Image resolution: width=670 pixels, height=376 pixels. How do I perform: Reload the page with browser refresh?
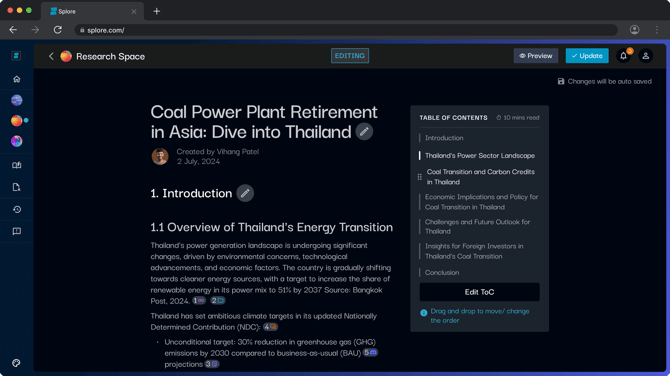pos(58,30)
